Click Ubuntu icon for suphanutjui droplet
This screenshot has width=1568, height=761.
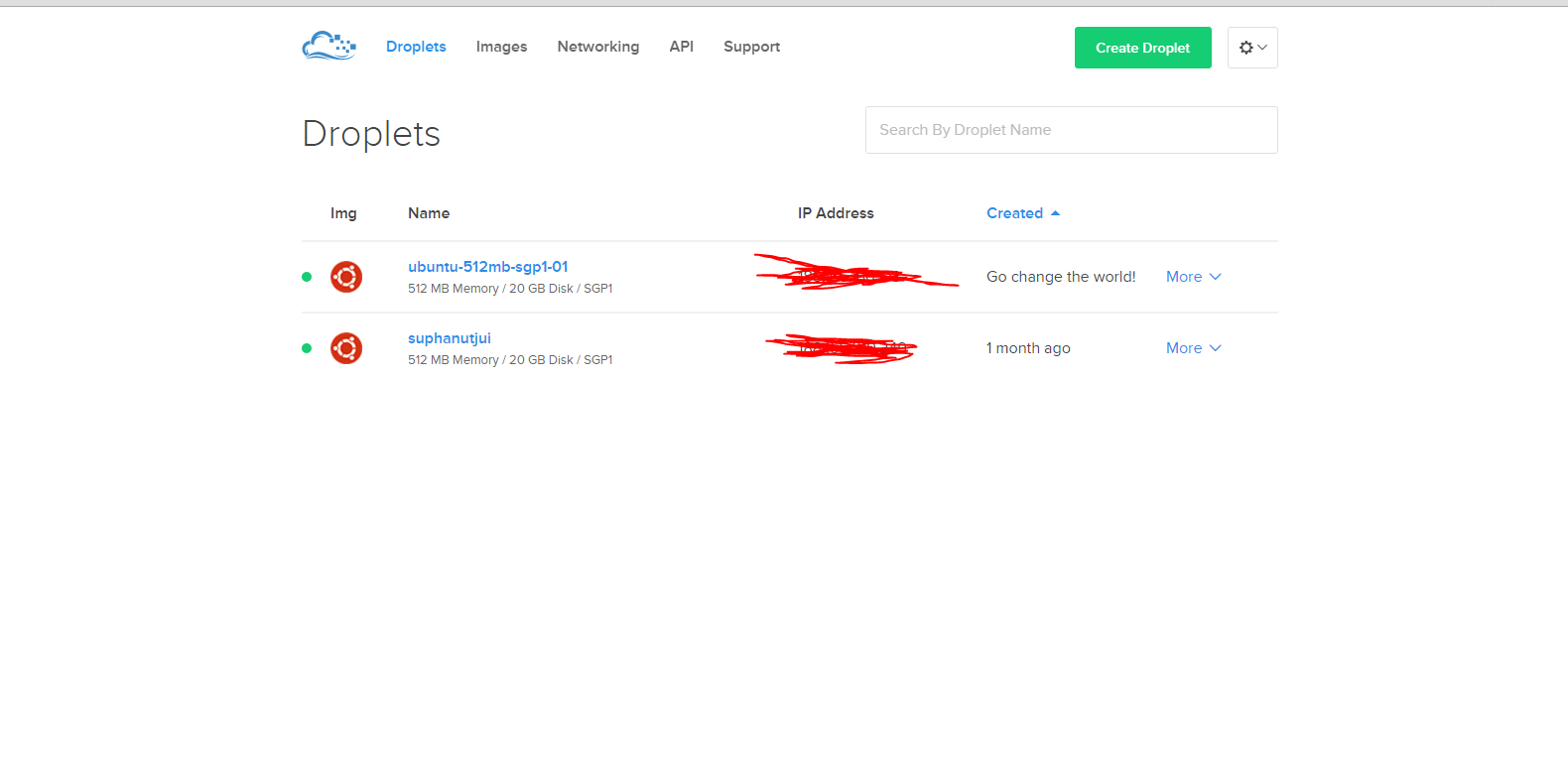pyautogui.click(x=346, y=348)
